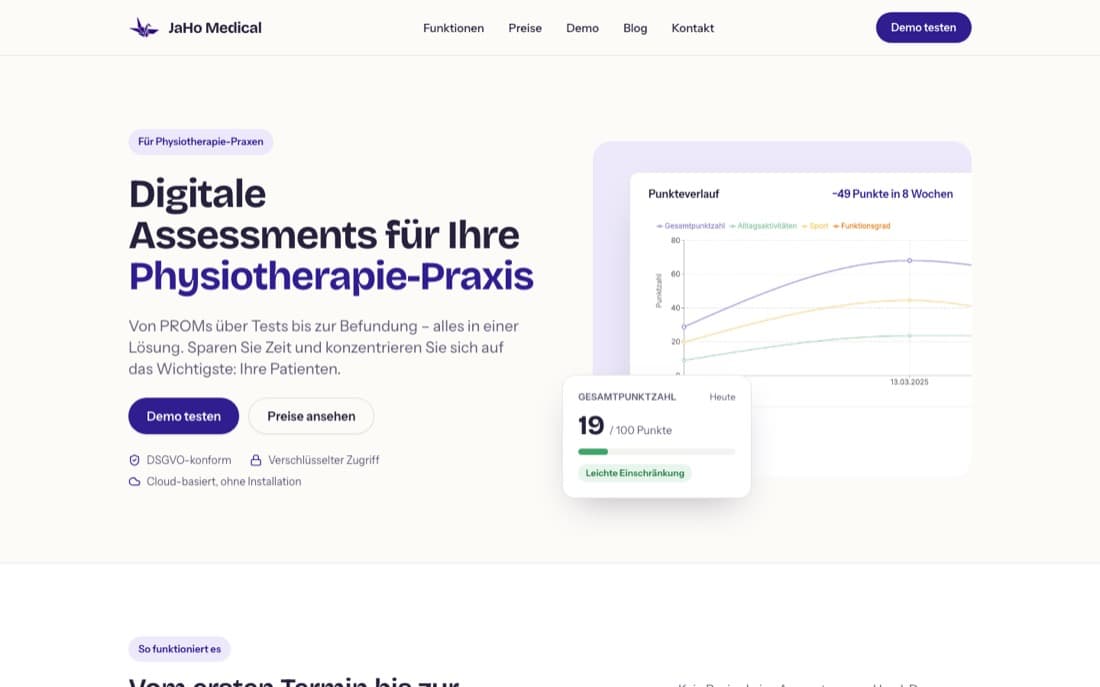Click the cloud icon beside Cloud-basiert
1100x687 pixels.
pos(135,482)
